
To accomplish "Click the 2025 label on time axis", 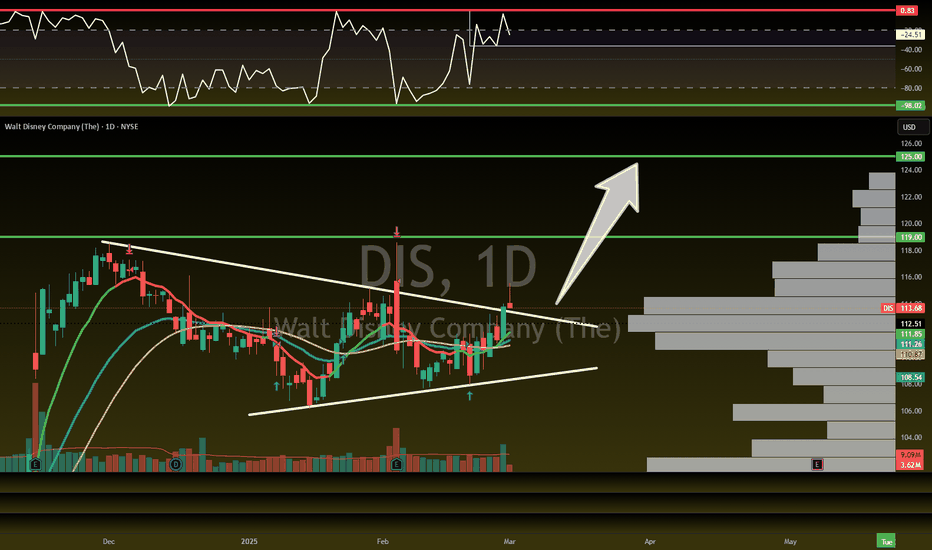I will click(x=249, y=541).
